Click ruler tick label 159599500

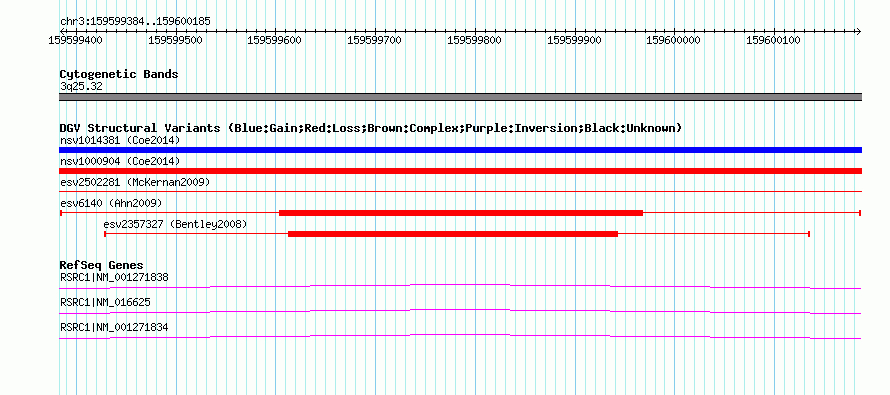175,41
